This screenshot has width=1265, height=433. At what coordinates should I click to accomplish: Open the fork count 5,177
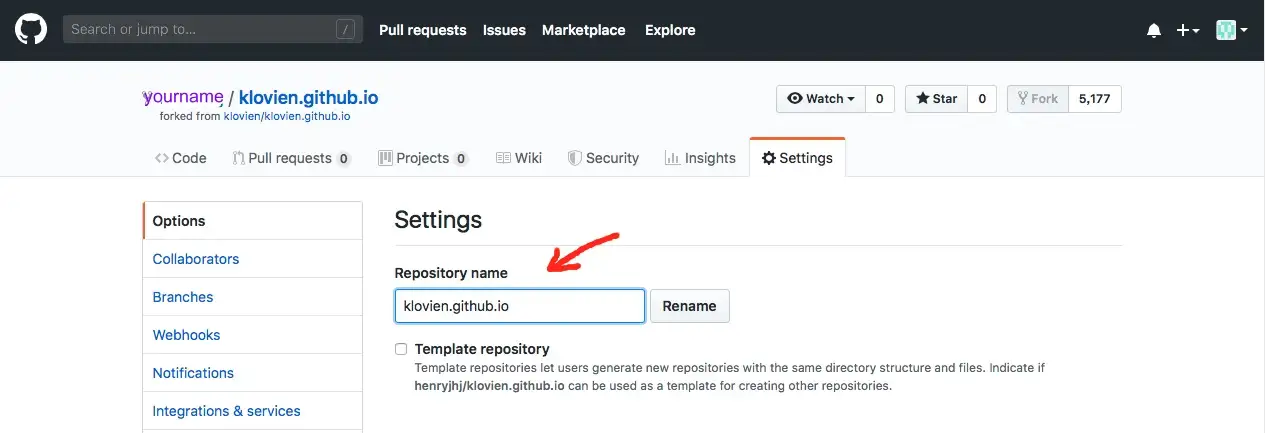pos(1094,99)
